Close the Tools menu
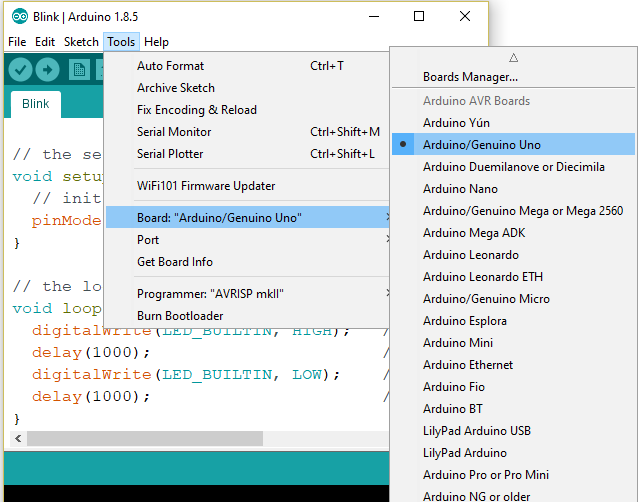641x502 pixels. click(121, 42)
